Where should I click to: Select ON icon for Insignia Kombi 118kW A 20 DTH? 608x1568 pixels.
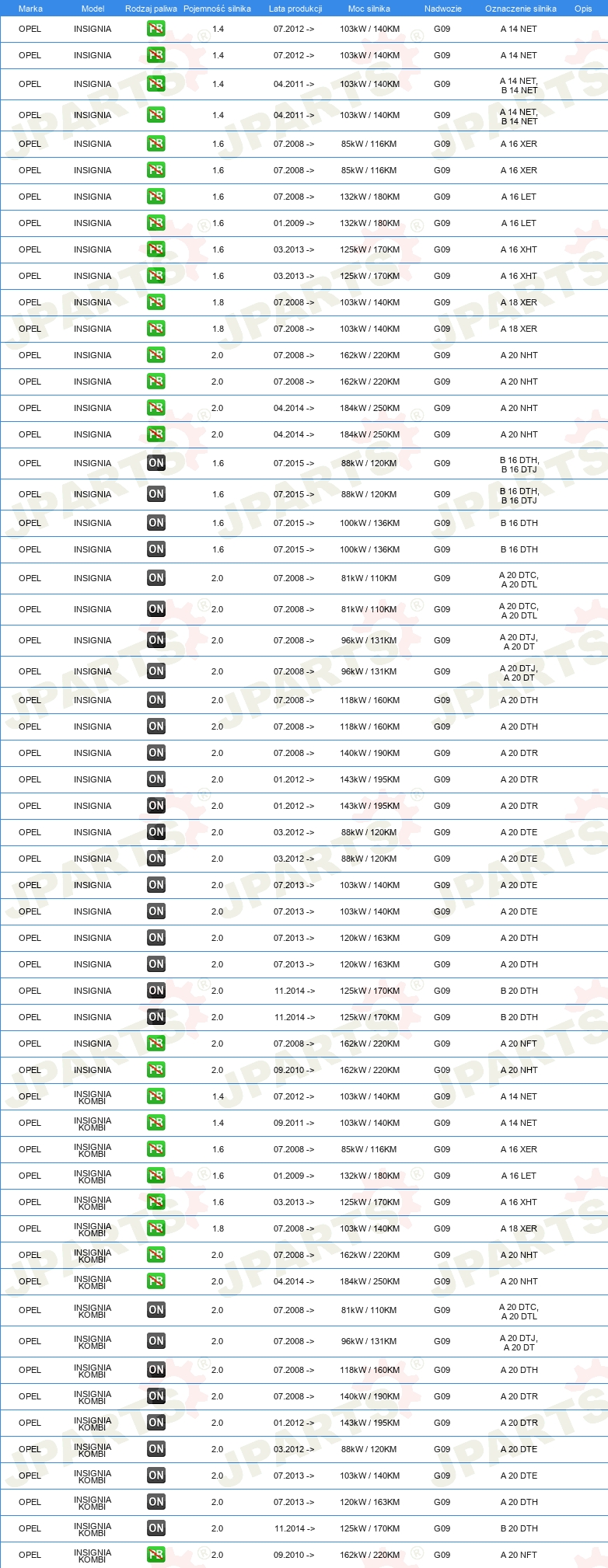pyautogui.click(x=155, y=1370)
